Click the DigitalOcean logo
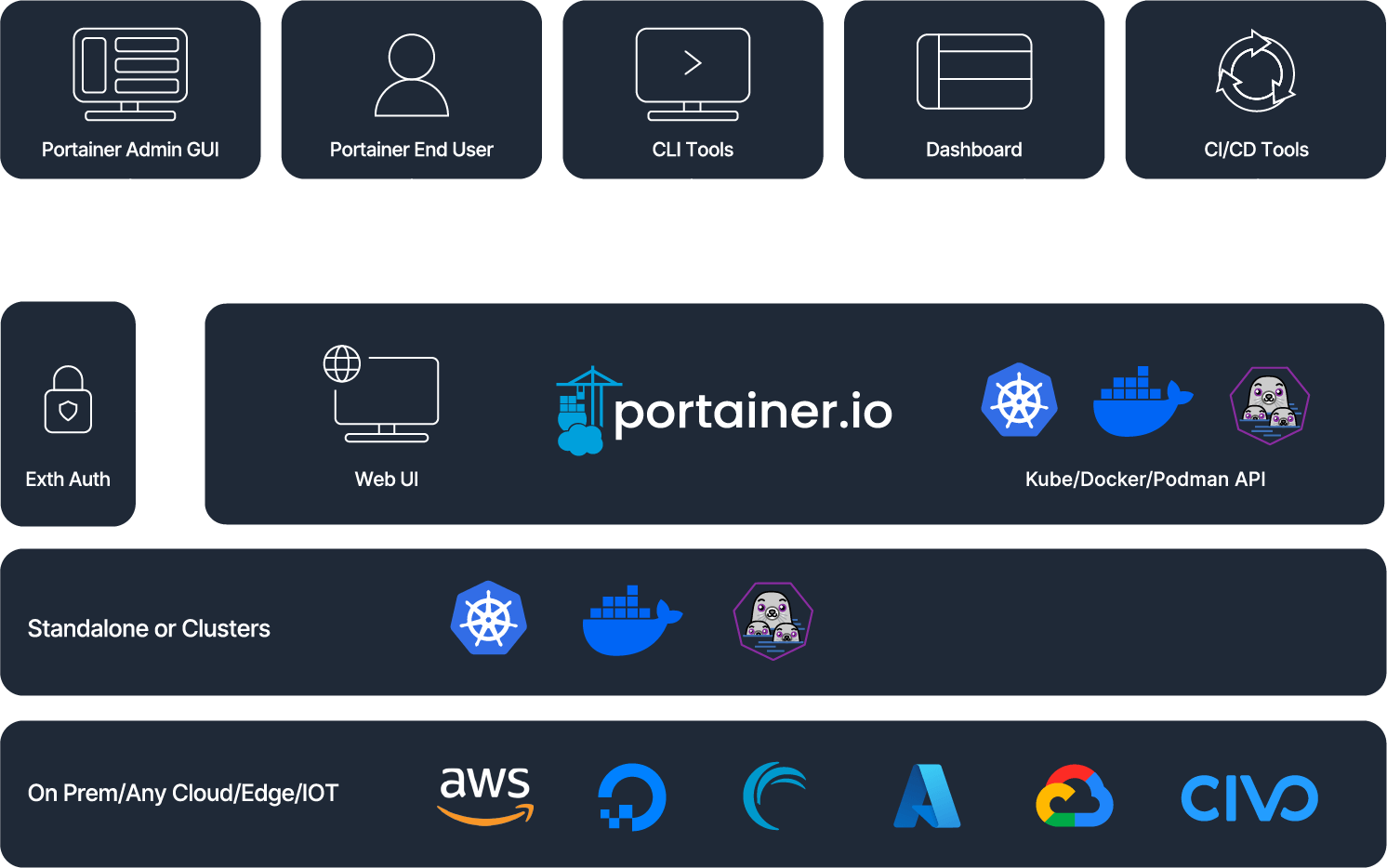Image resolution: width=1387 pixels, height=868 pixels. click(x=632, y=797)
